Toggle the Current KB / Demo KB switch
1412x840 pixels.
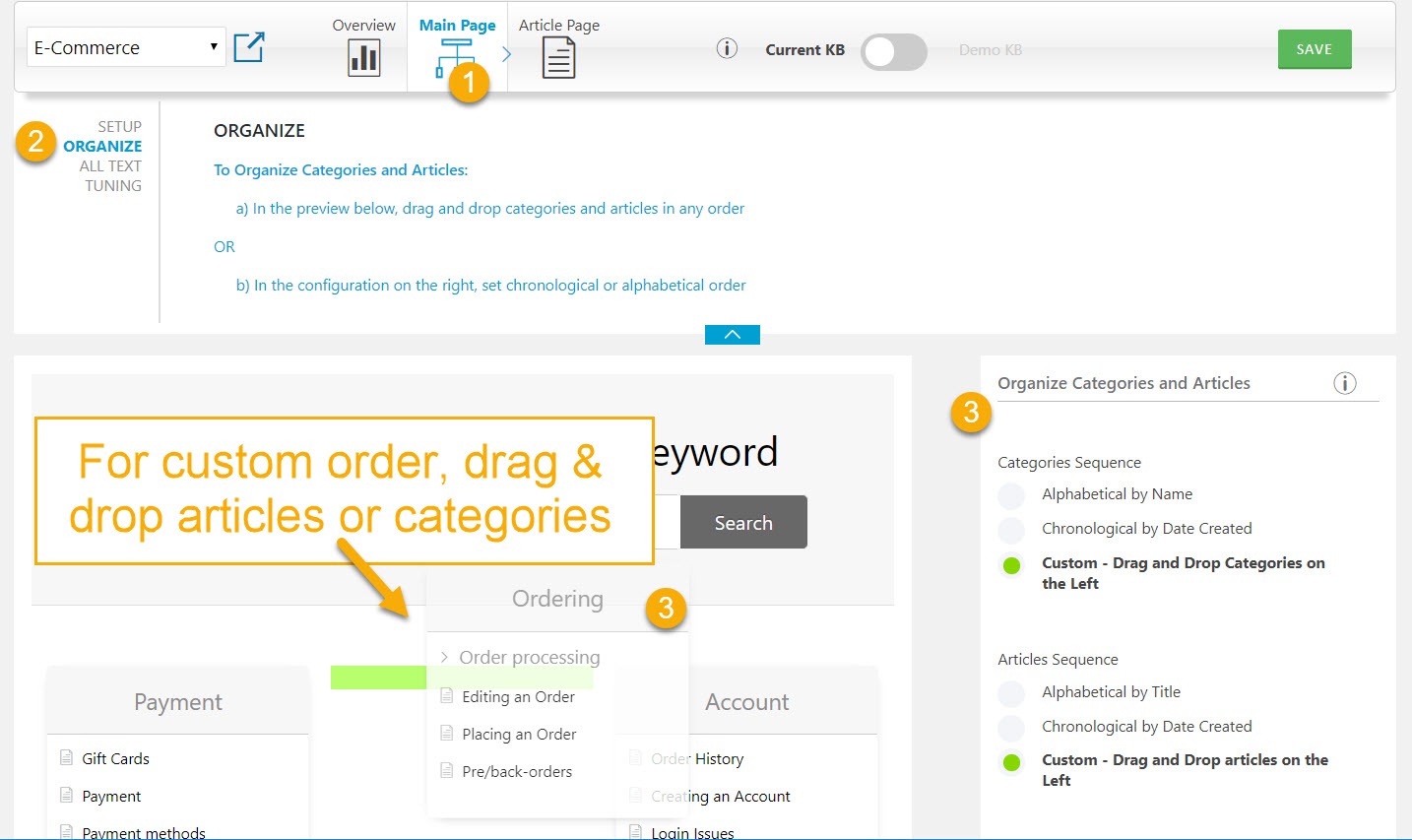(x=893, y=51)
